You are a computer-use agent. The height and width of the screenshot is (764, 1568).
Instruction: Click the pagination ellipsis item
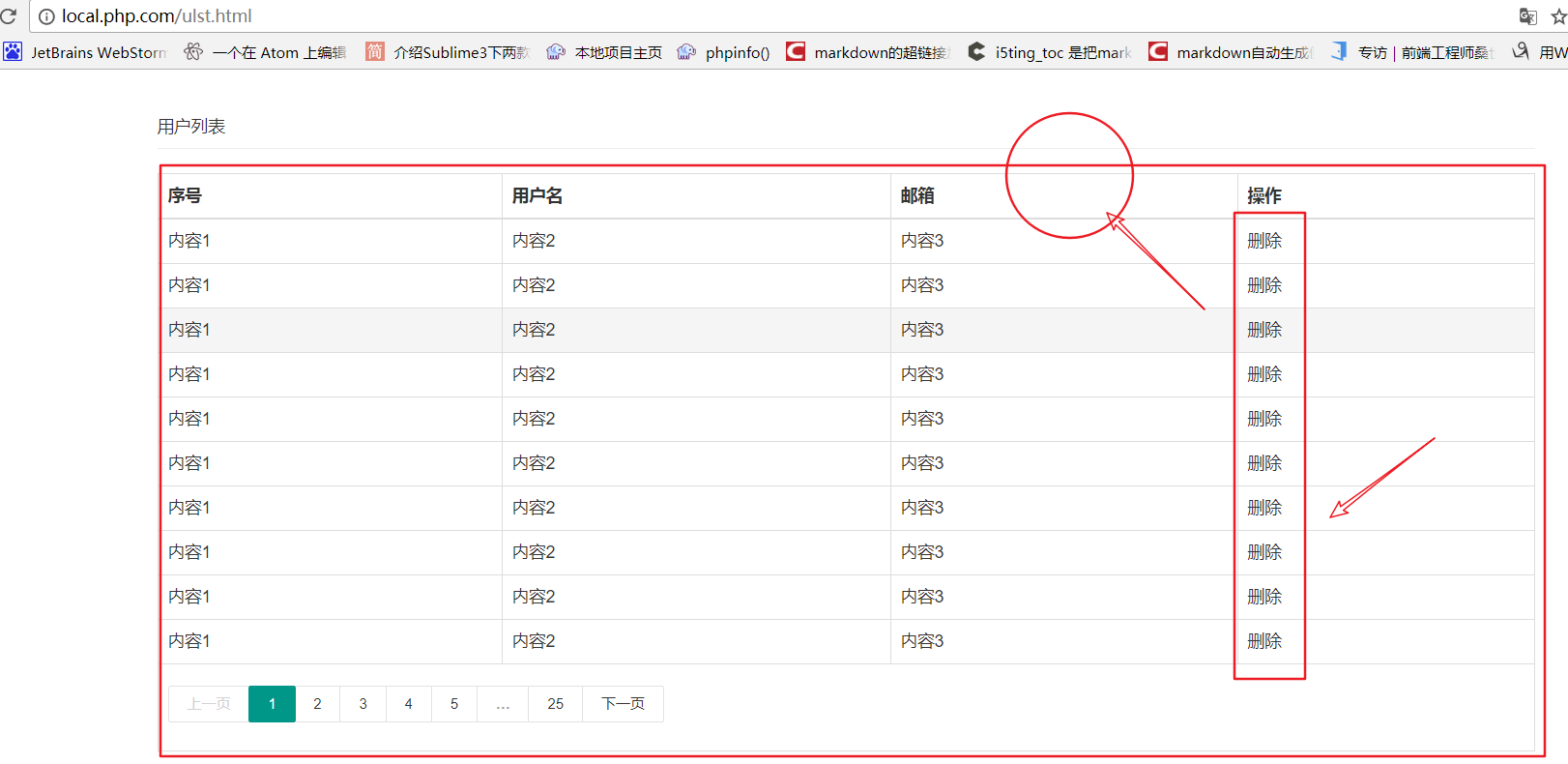503,704
